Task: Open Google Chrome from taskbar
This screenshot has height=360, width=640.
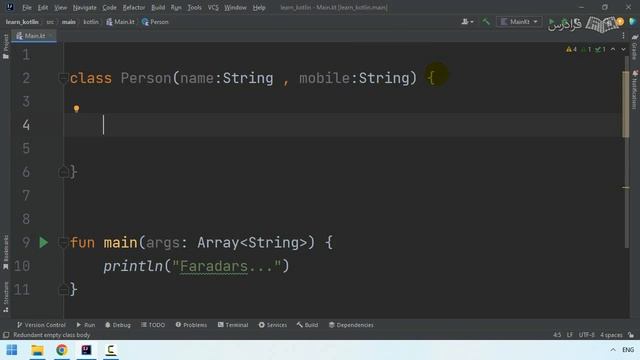Action: [62, 350]
